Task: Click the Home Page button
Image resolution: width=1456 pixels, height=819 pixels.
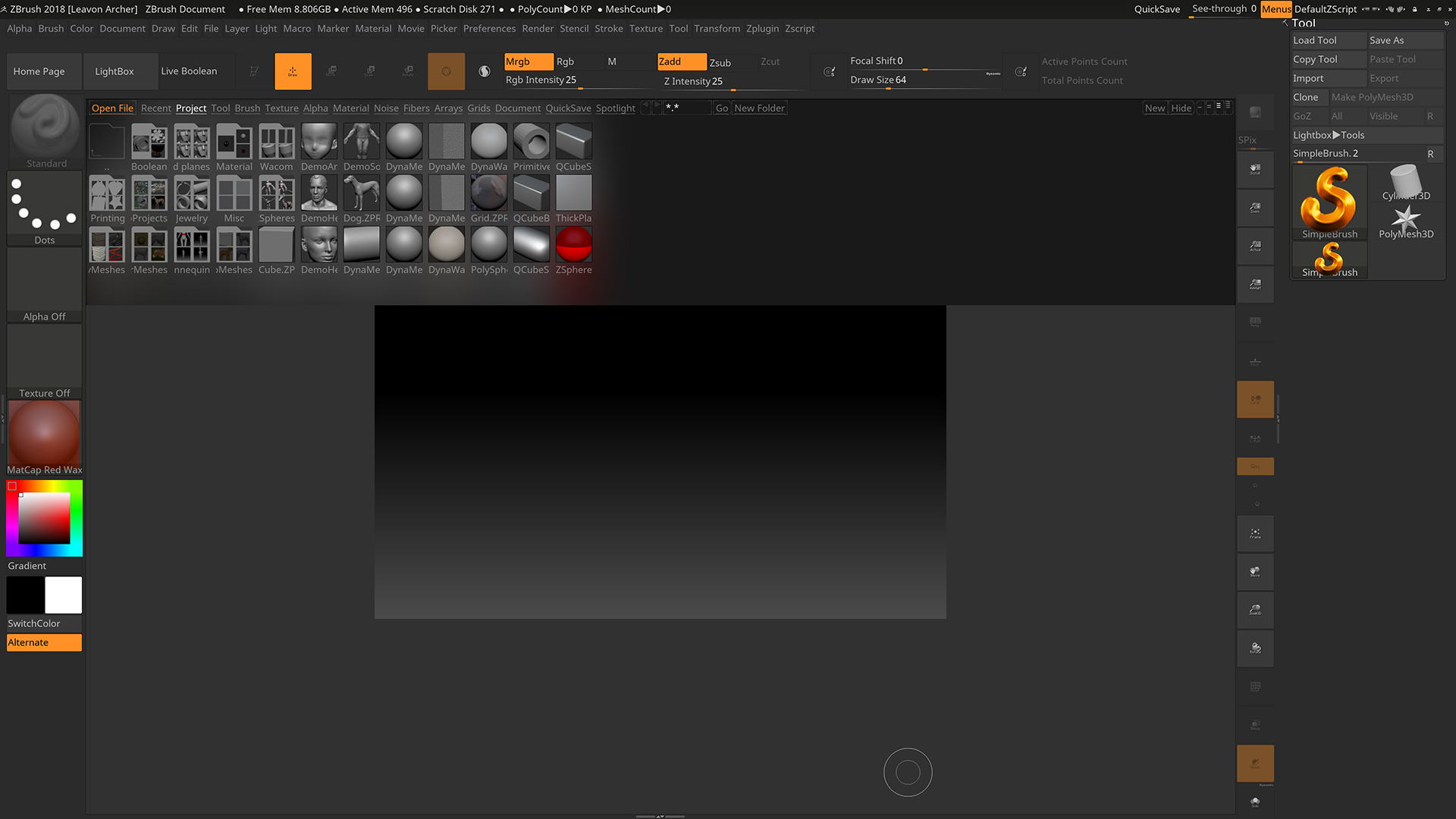Action: point(45,71)
